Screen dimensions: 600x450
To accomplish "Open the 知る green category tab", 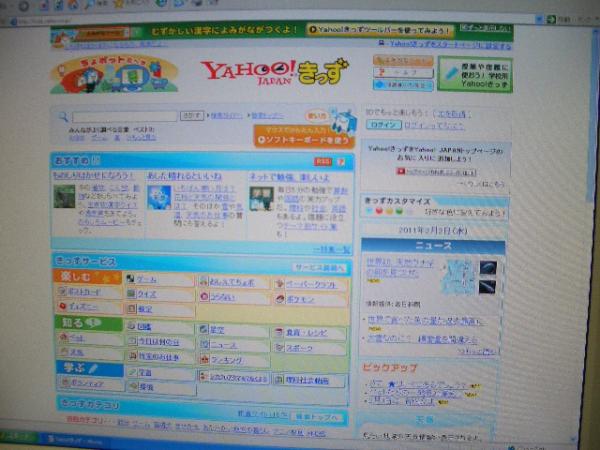I will coord(89,322).
